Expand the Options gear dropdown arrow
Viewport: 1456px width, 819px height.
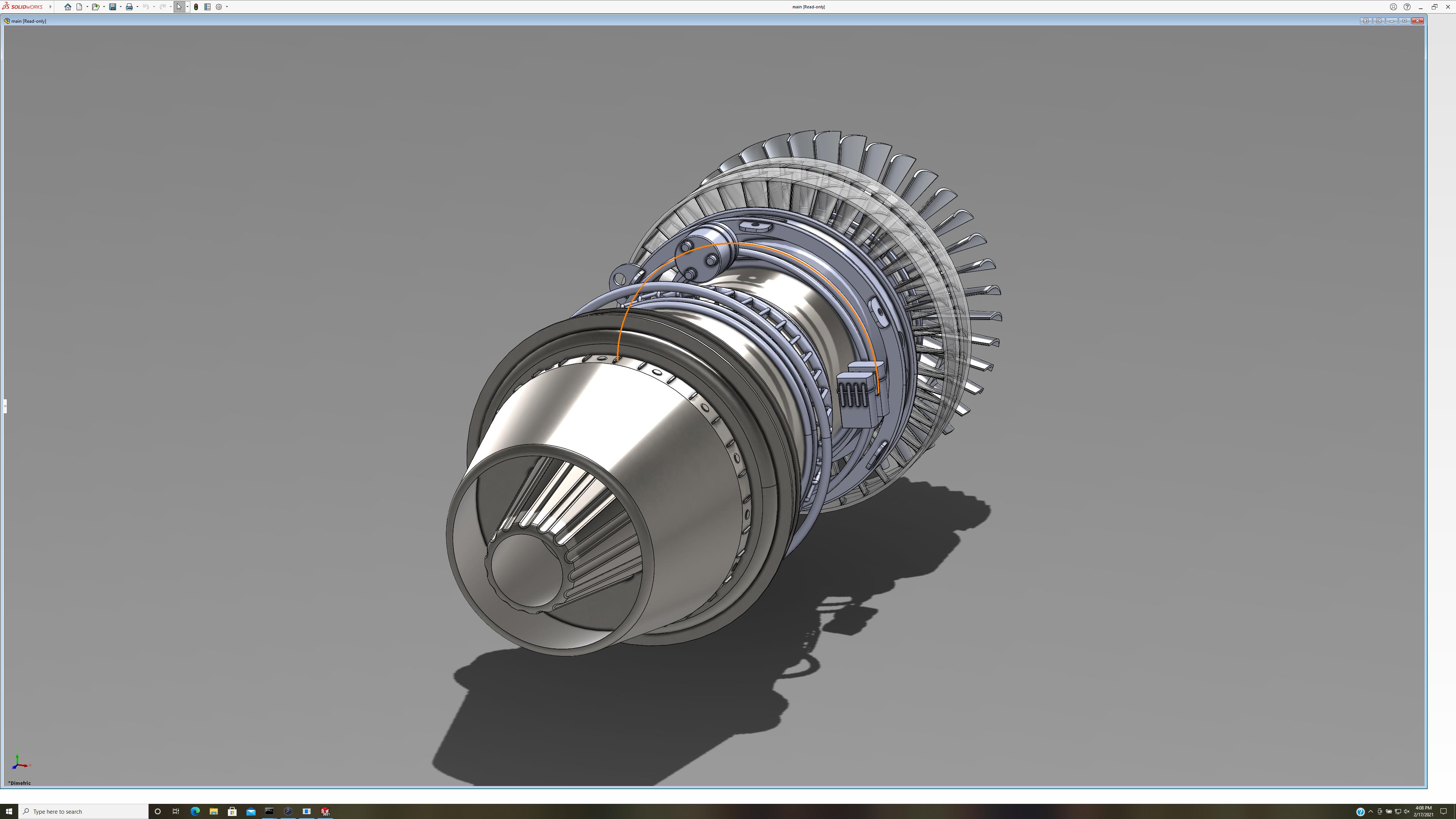(x=227, y=7)
